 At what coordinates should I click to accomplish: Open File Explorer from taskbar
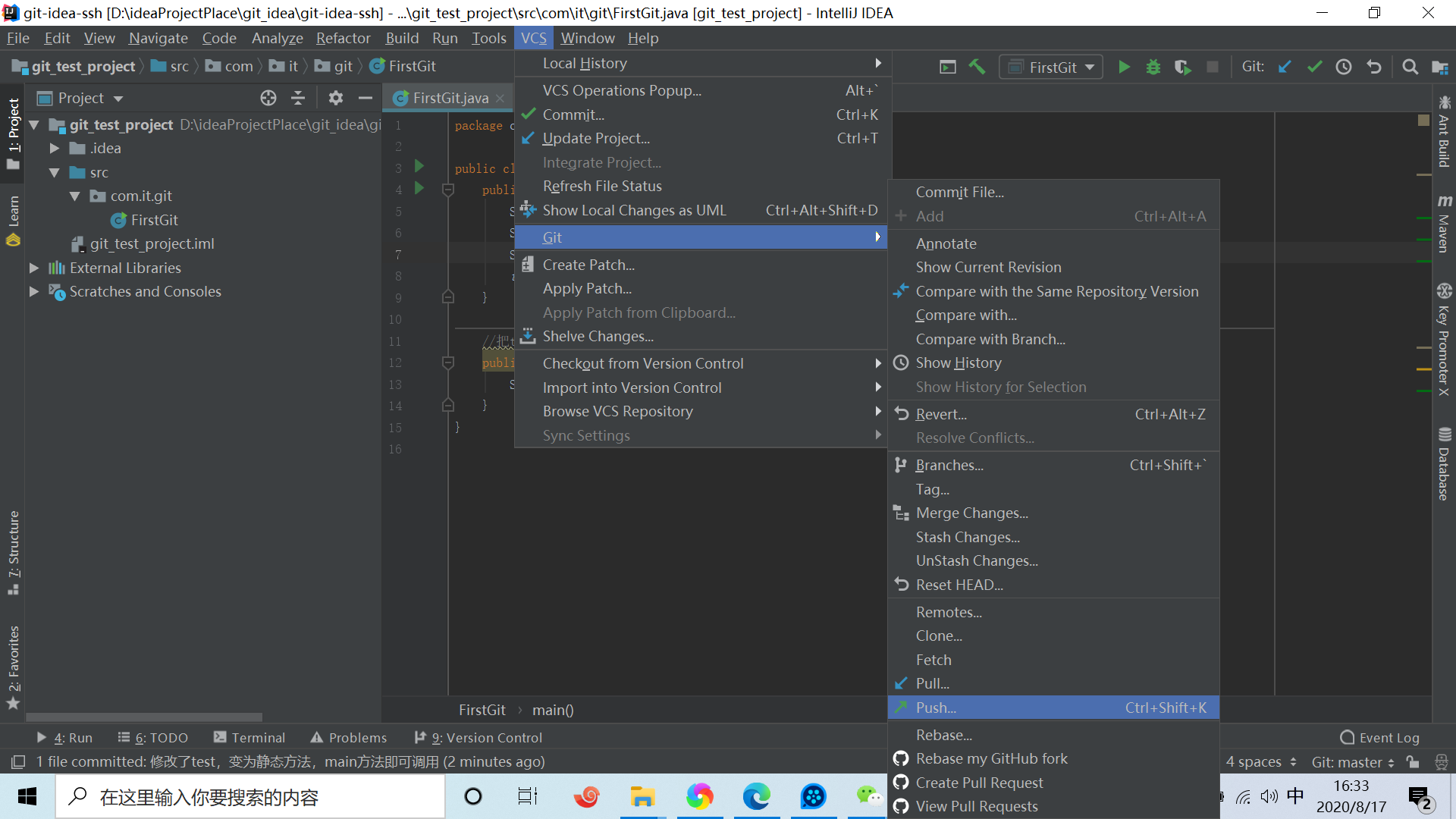(642, 796)
